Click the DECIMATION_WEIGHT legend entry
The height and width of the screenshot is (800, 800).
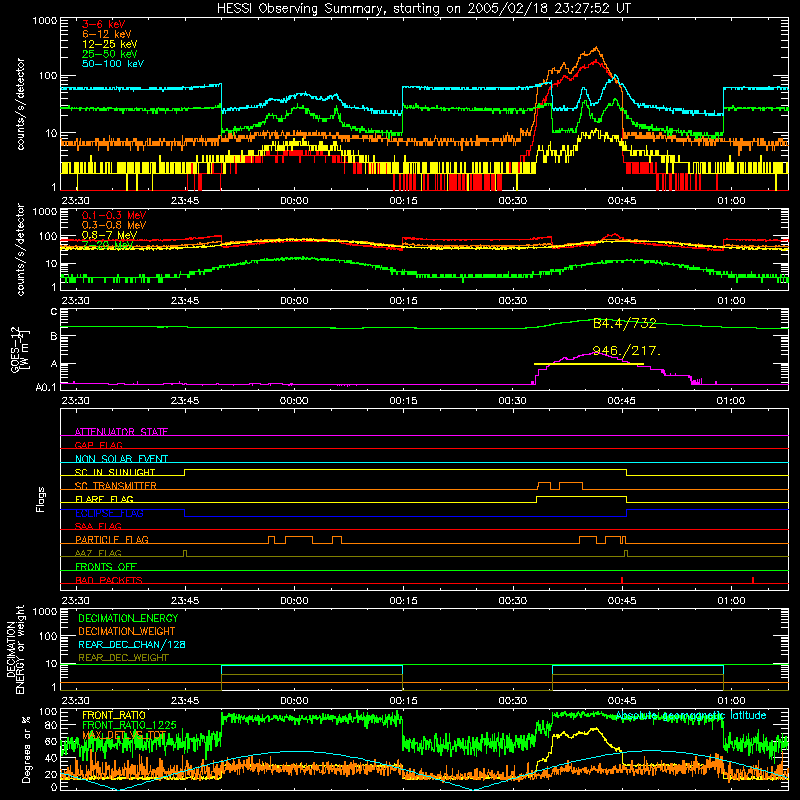(x=127, y=631)
